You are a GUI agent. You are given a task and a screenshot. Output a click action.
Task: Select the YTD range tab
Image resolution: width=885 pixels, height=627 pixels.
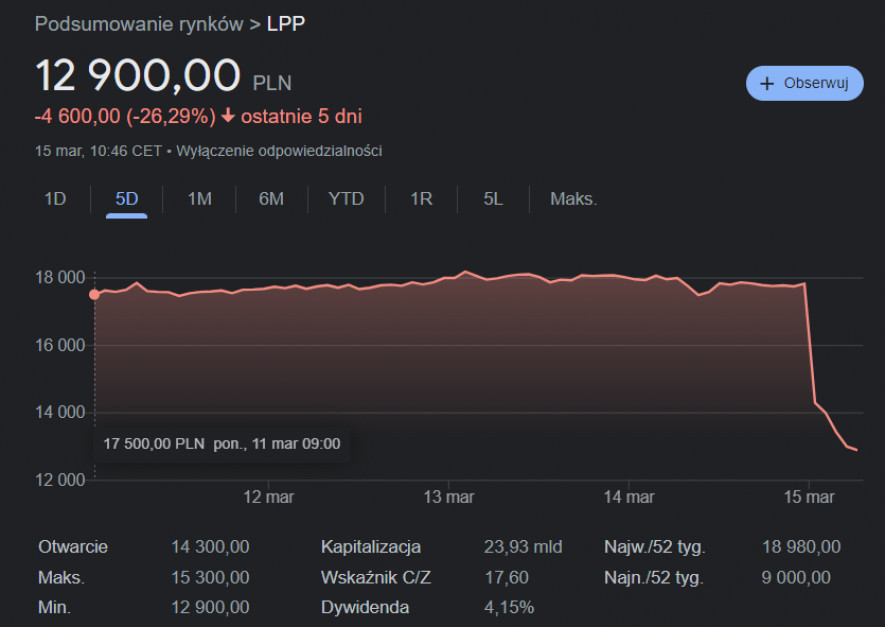coord(346,199)
